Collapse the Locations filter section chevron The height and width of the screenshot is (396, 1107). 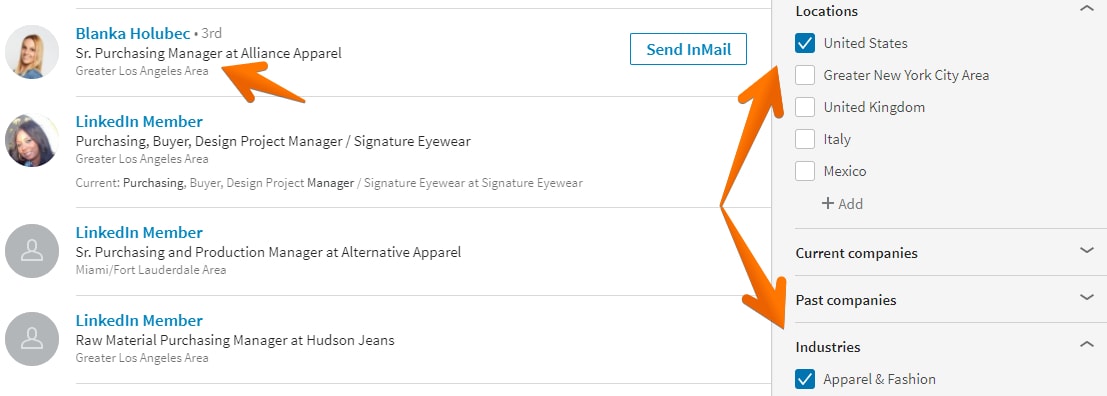[x=1087, y=9]
